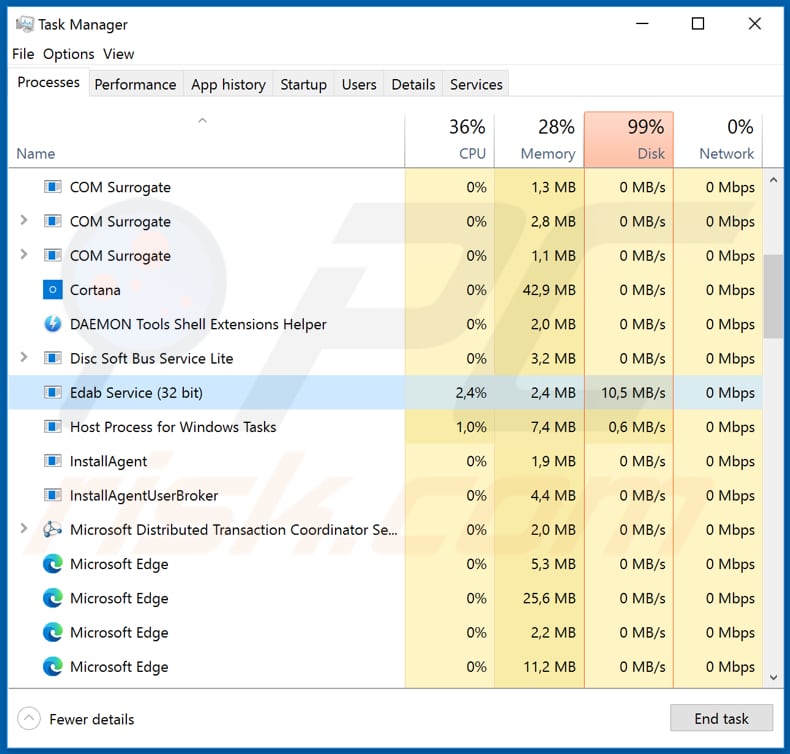
Task: Click Edge icon in the 2,2 MB row
Action: click(x=52, y=632)
